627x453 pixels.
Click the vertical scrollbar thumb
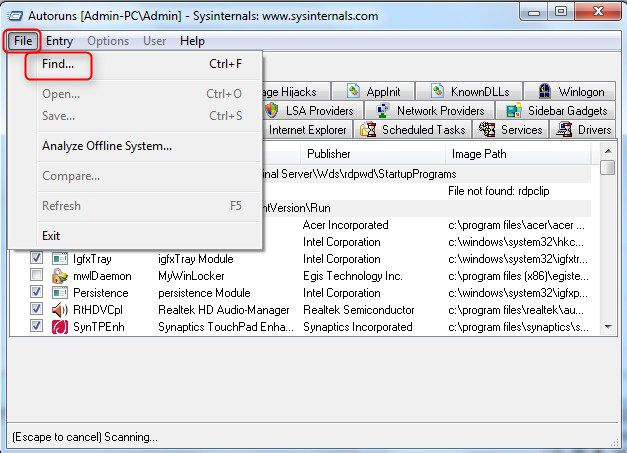tap(608, 167)
